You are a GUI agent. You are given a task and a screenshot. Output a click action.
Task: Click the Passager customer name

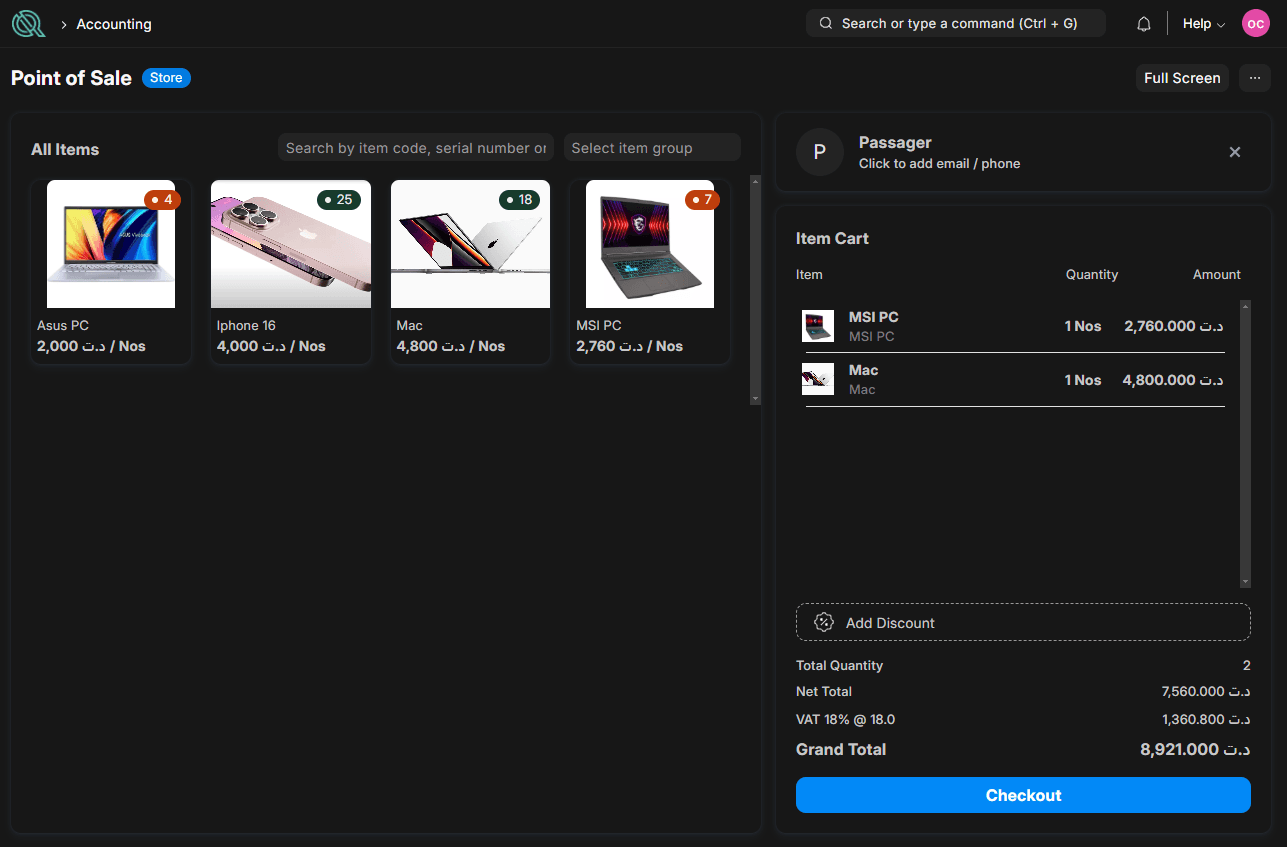(895, 143)
